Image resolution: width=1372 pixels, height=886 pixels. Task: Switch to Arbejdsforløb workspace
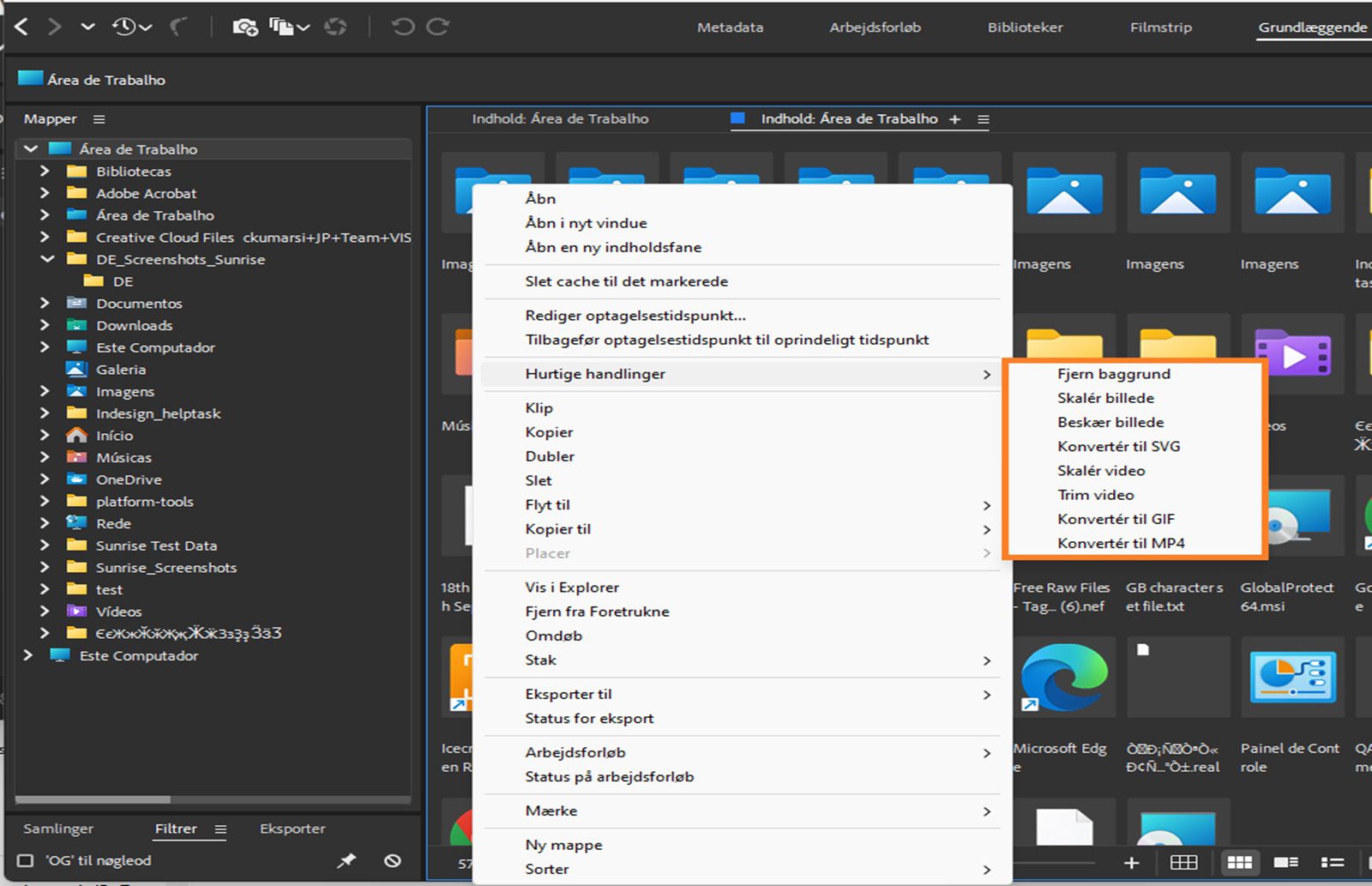click(x=875, y=27)
